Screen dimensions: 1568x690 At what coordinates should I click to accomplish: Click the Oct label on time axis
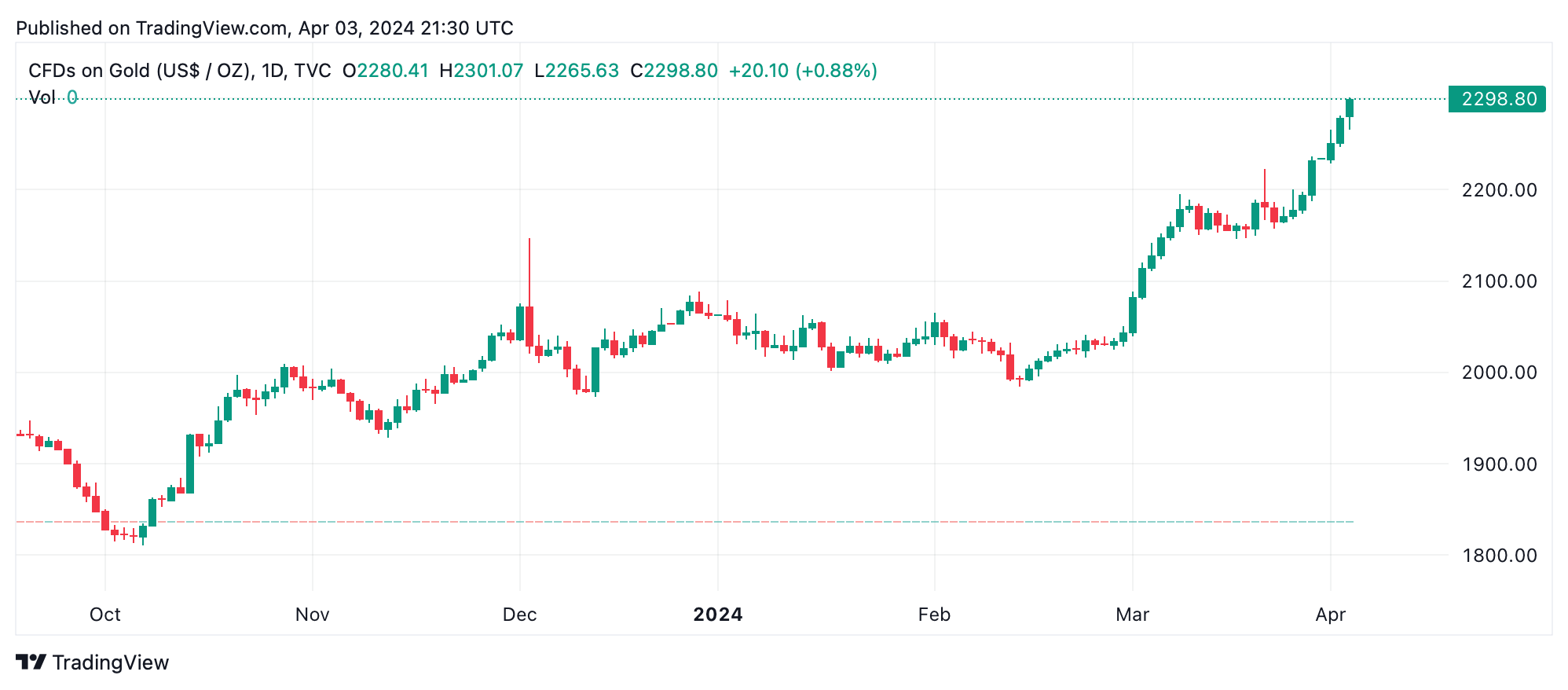(105, 615)
